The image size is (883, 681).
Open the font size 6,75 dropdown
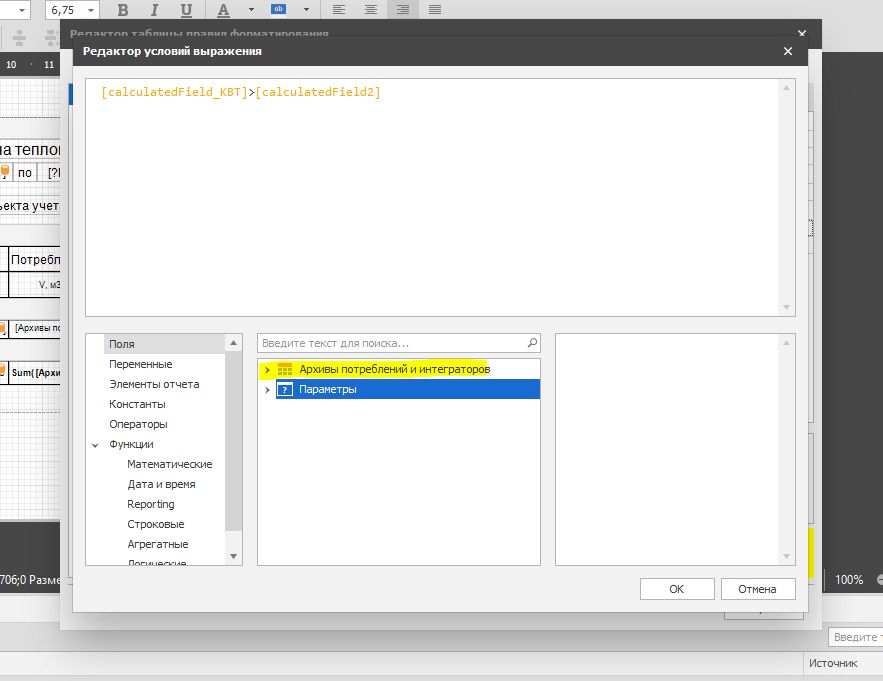[92, 10]
